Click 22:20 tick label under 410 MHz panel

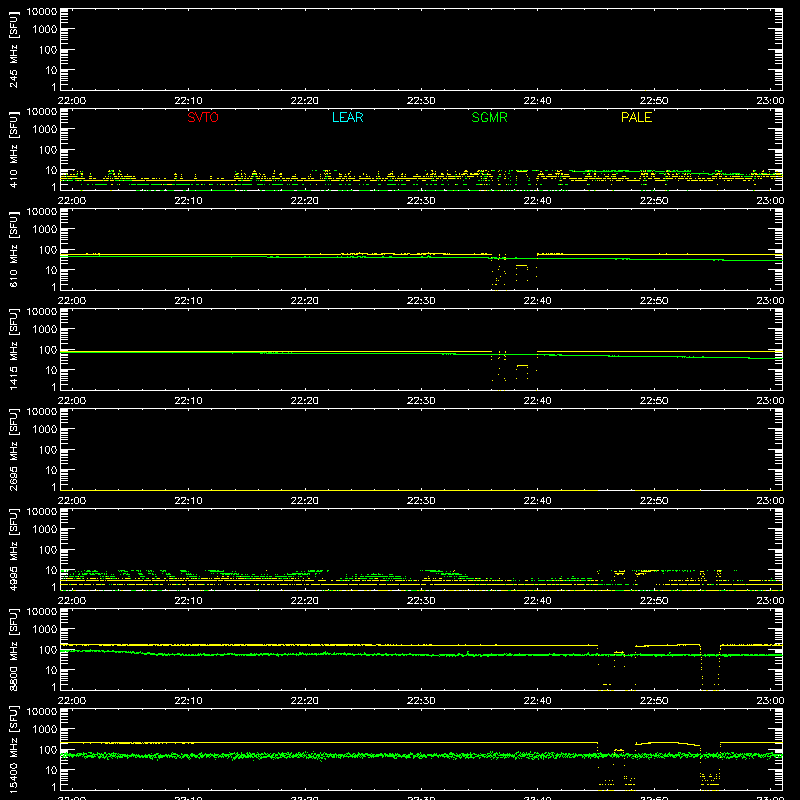pyautogui.click(x=305, y=201)
